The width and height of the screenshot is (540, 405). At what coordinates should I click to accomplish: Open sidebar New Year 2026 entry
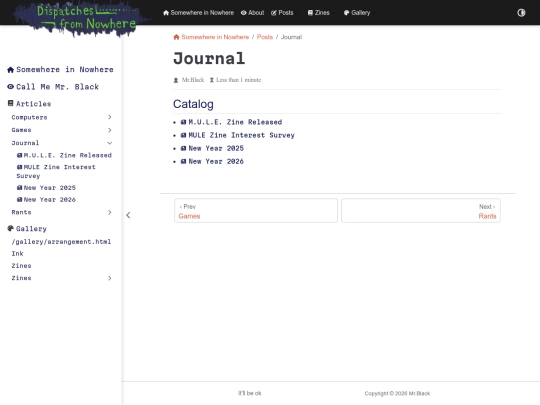click(x=50, y=200)
